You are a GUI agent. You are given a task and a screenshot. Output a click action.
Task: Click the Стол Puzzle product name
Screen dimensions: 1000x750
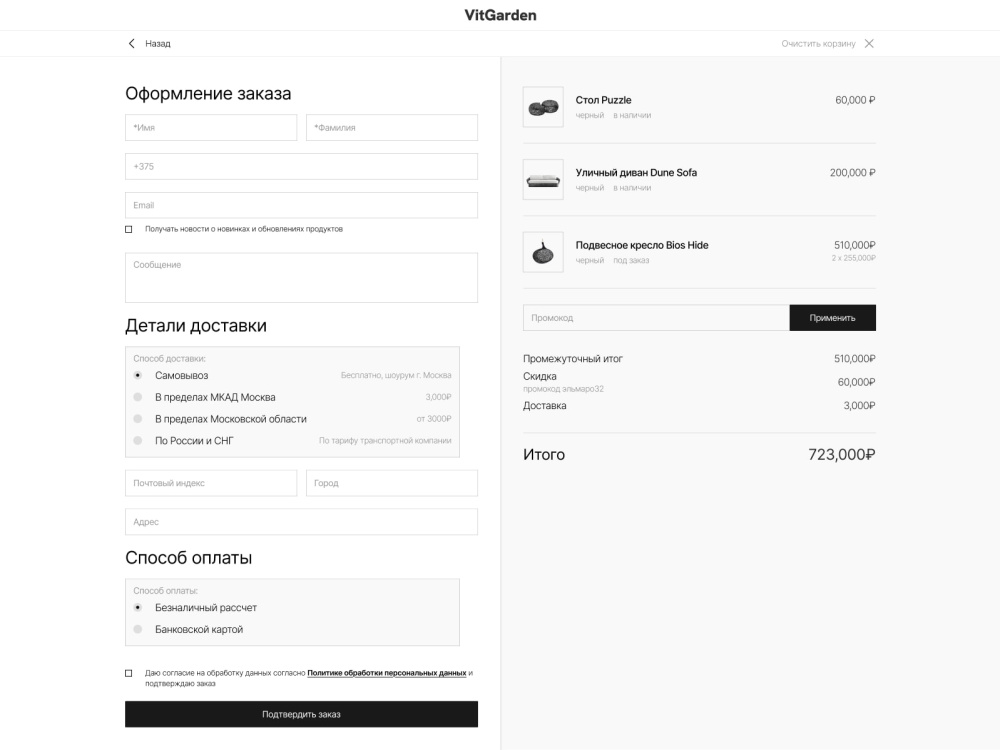point(603,100)
